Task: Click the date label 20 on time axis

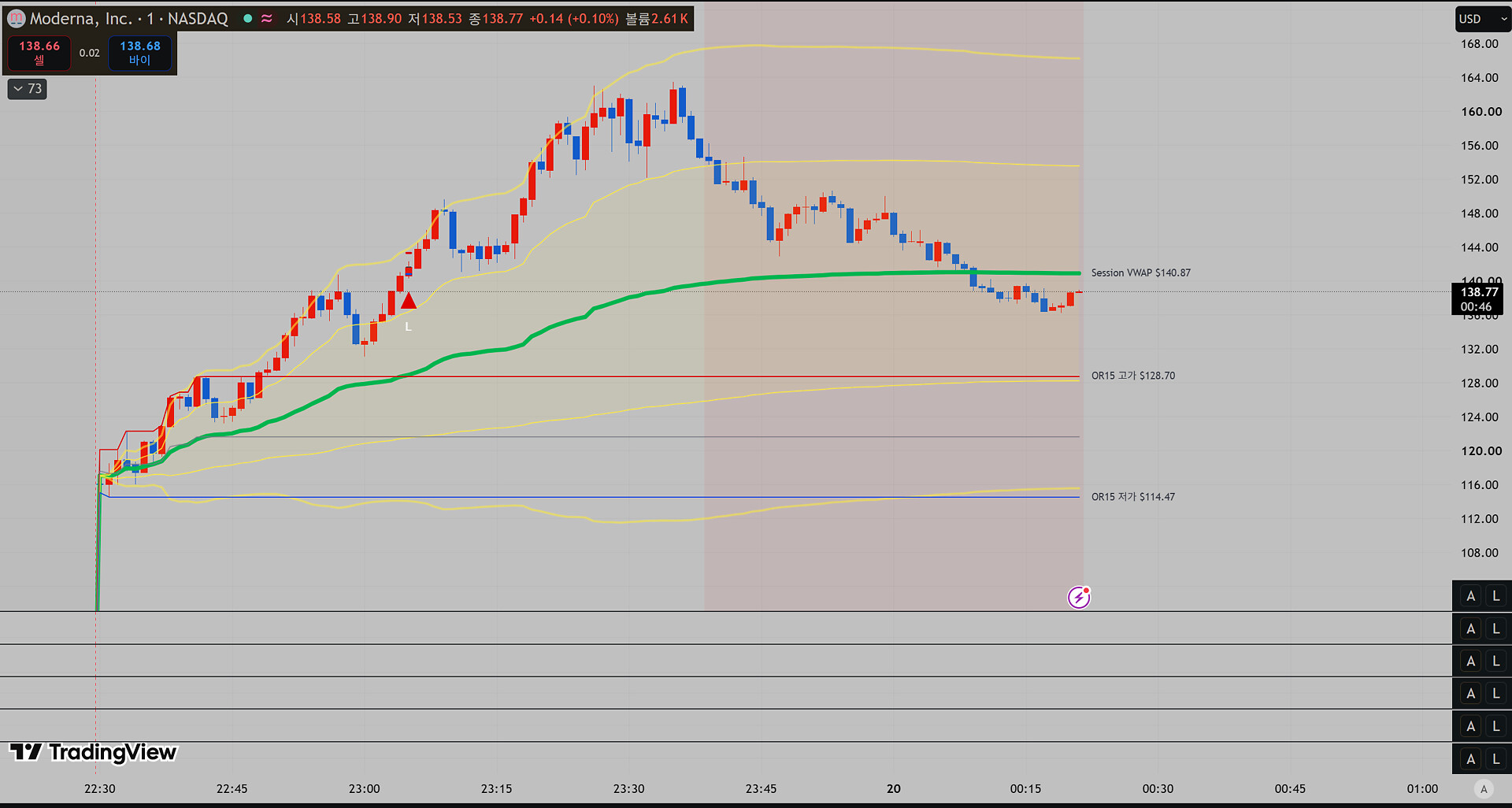Action: (x=894, y=789)
